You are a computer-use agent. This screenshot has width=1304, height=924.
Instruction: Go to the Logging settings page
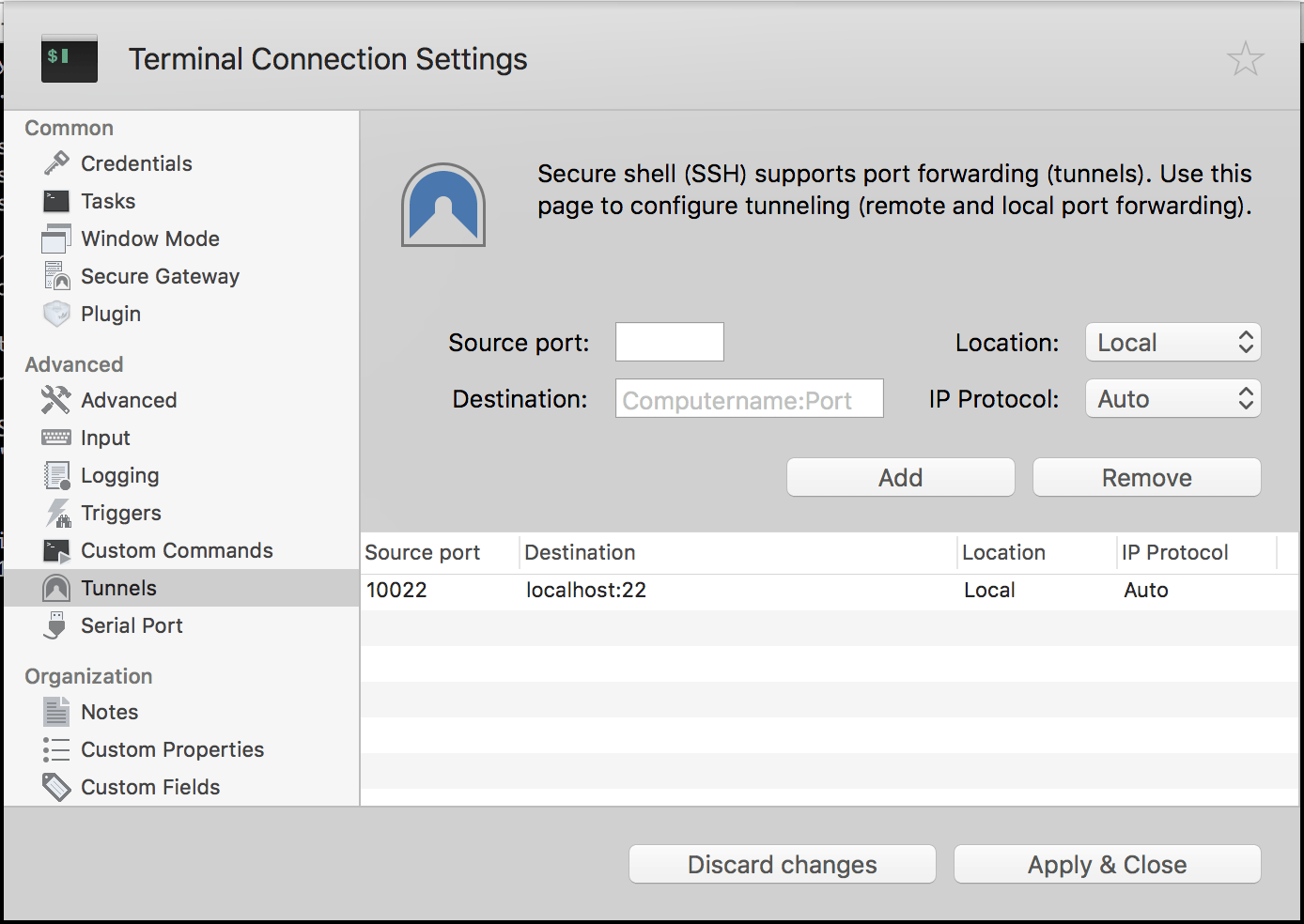click(119, 475)
